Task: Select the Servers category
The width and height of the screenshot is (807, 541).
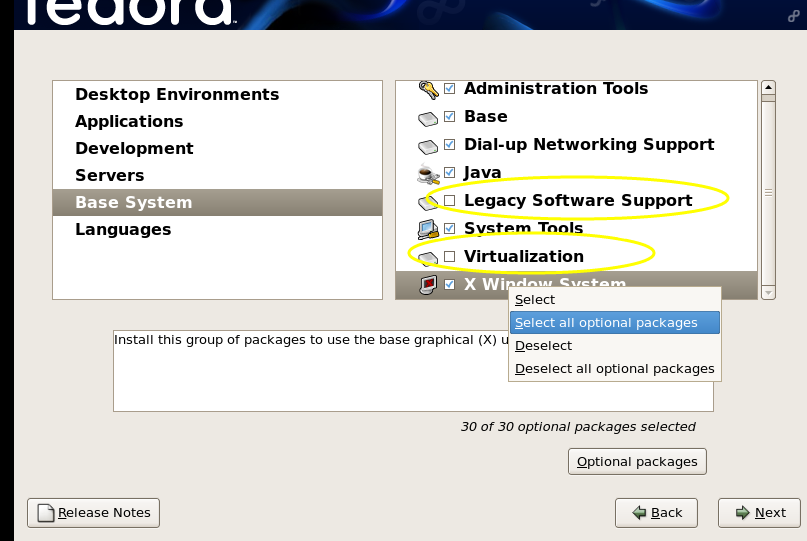Action: 217,176
